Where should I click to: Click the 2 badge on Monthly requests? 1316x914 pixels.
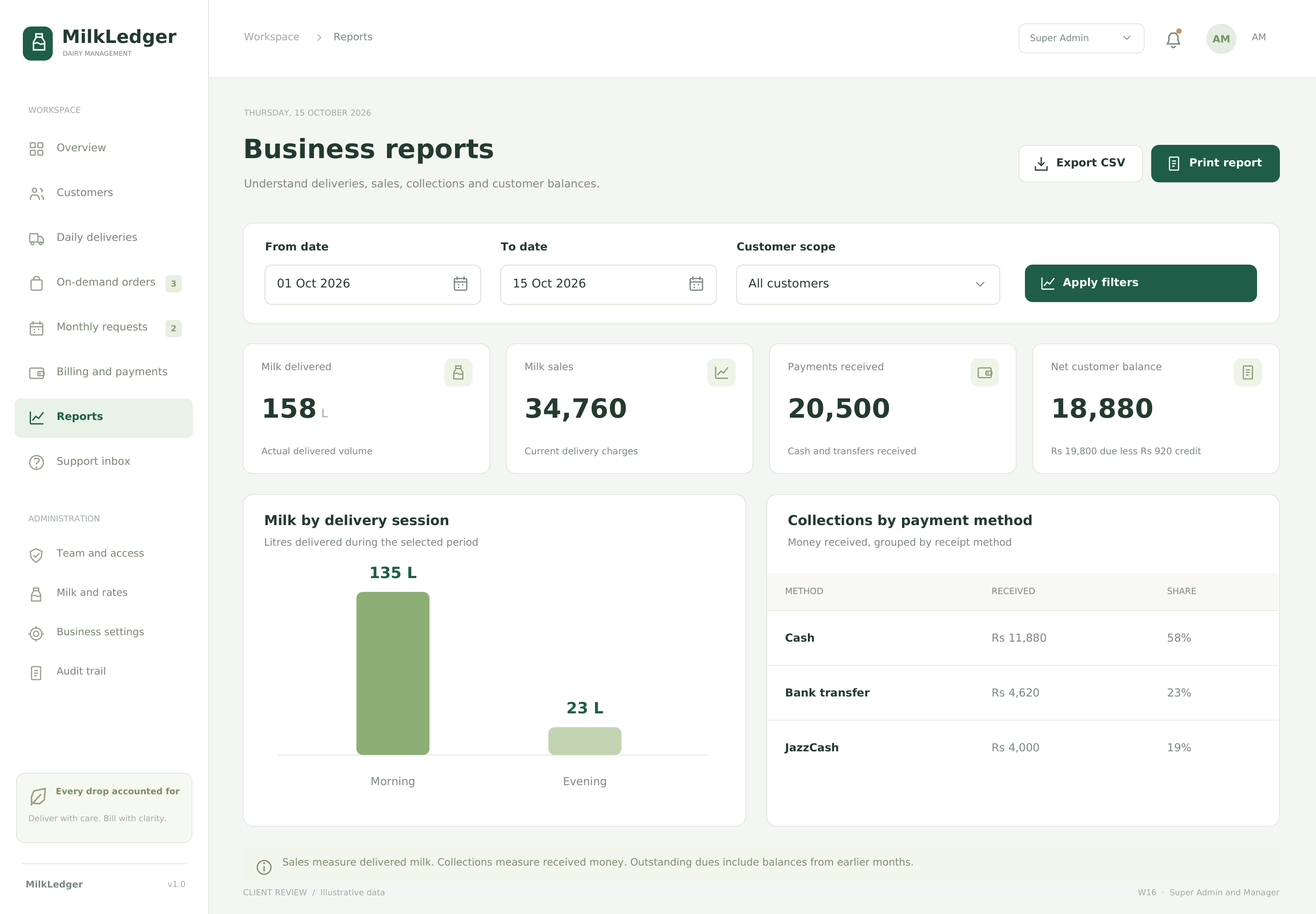174,329
